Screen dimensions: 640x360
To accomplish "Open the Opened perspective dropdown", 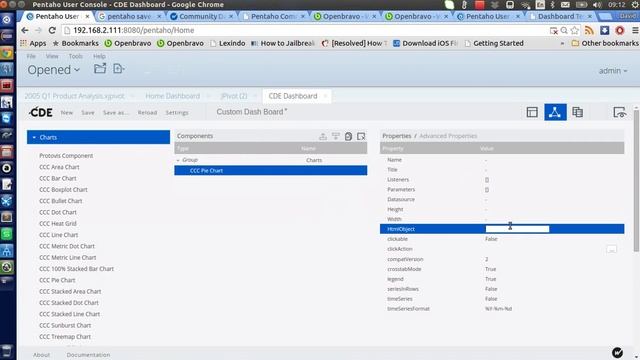I will coord(54,70).
